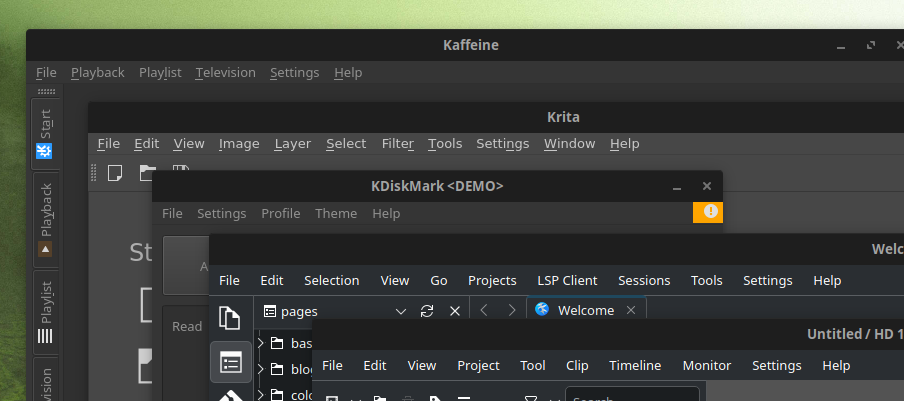Reload the pages project in Kate

[427, 311]
